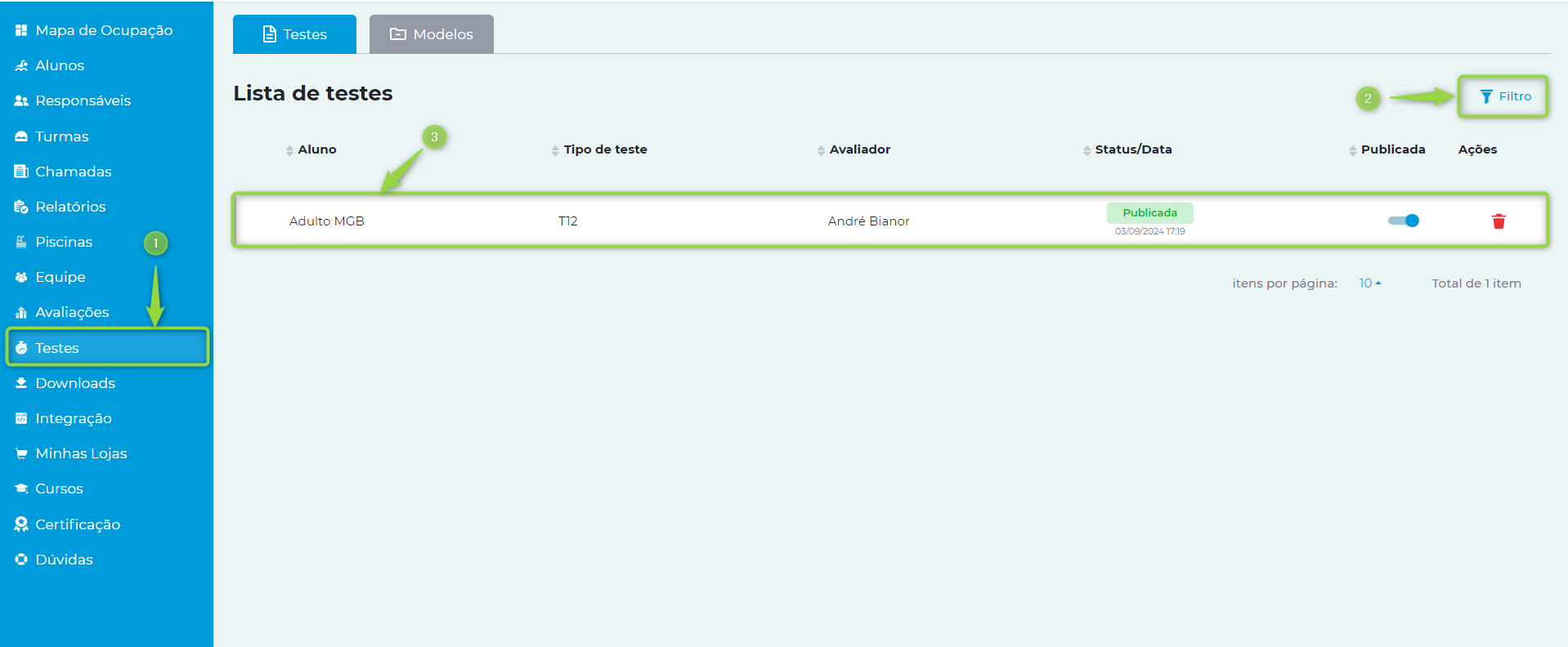Open the items per page dropdown showing 10
The width and height of the screenshot is (1568, 647).
tap(1370, 283)
